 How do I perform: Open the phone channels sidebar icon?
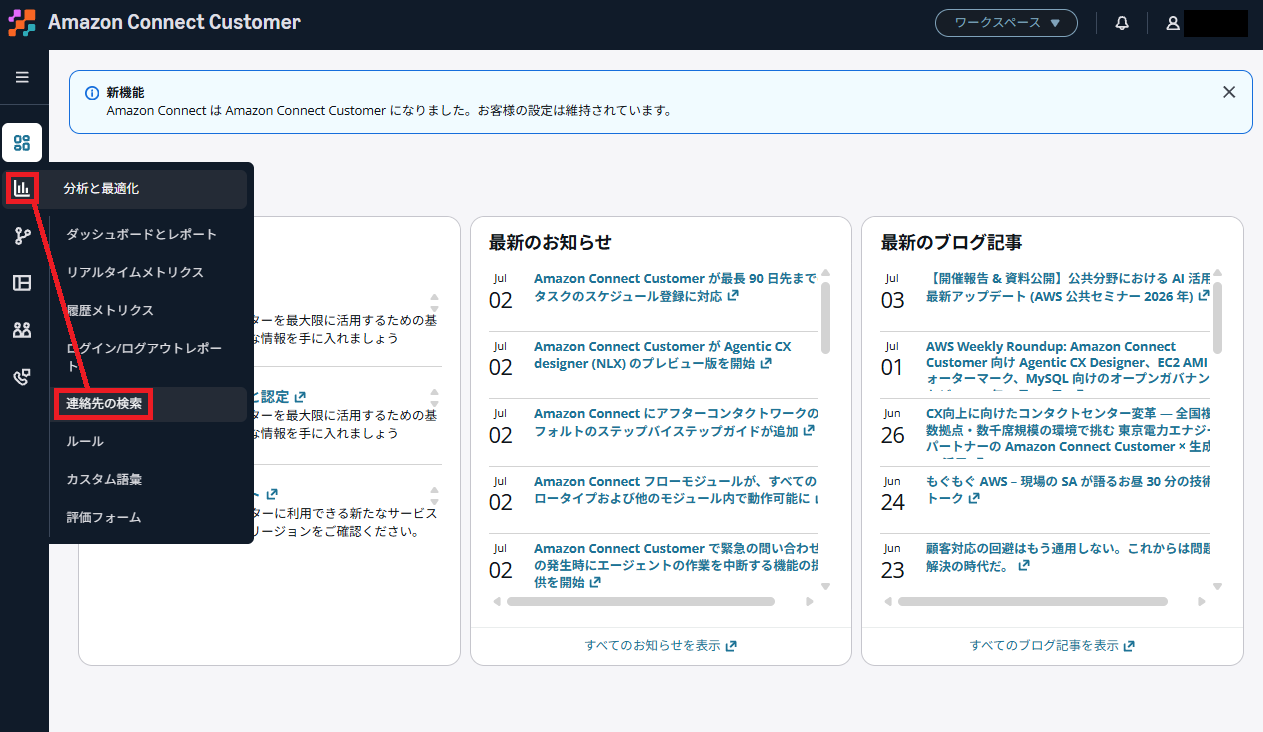(22, 377)
